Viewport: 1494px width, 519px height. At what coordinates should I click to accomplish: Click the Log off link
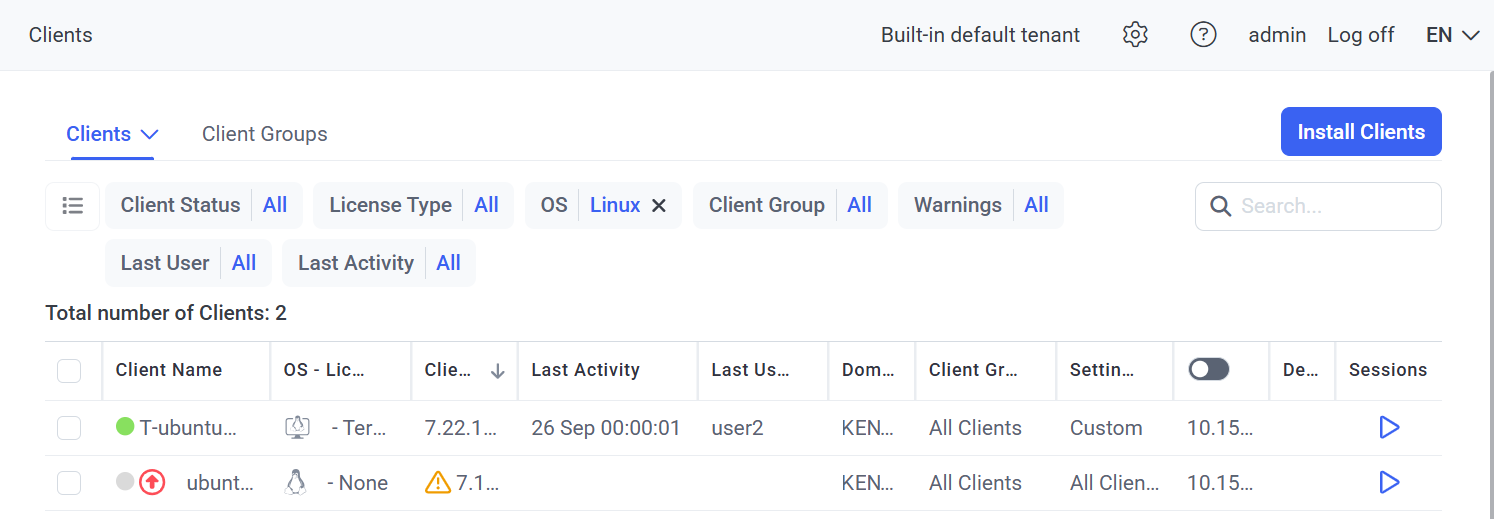point(1360,35)
